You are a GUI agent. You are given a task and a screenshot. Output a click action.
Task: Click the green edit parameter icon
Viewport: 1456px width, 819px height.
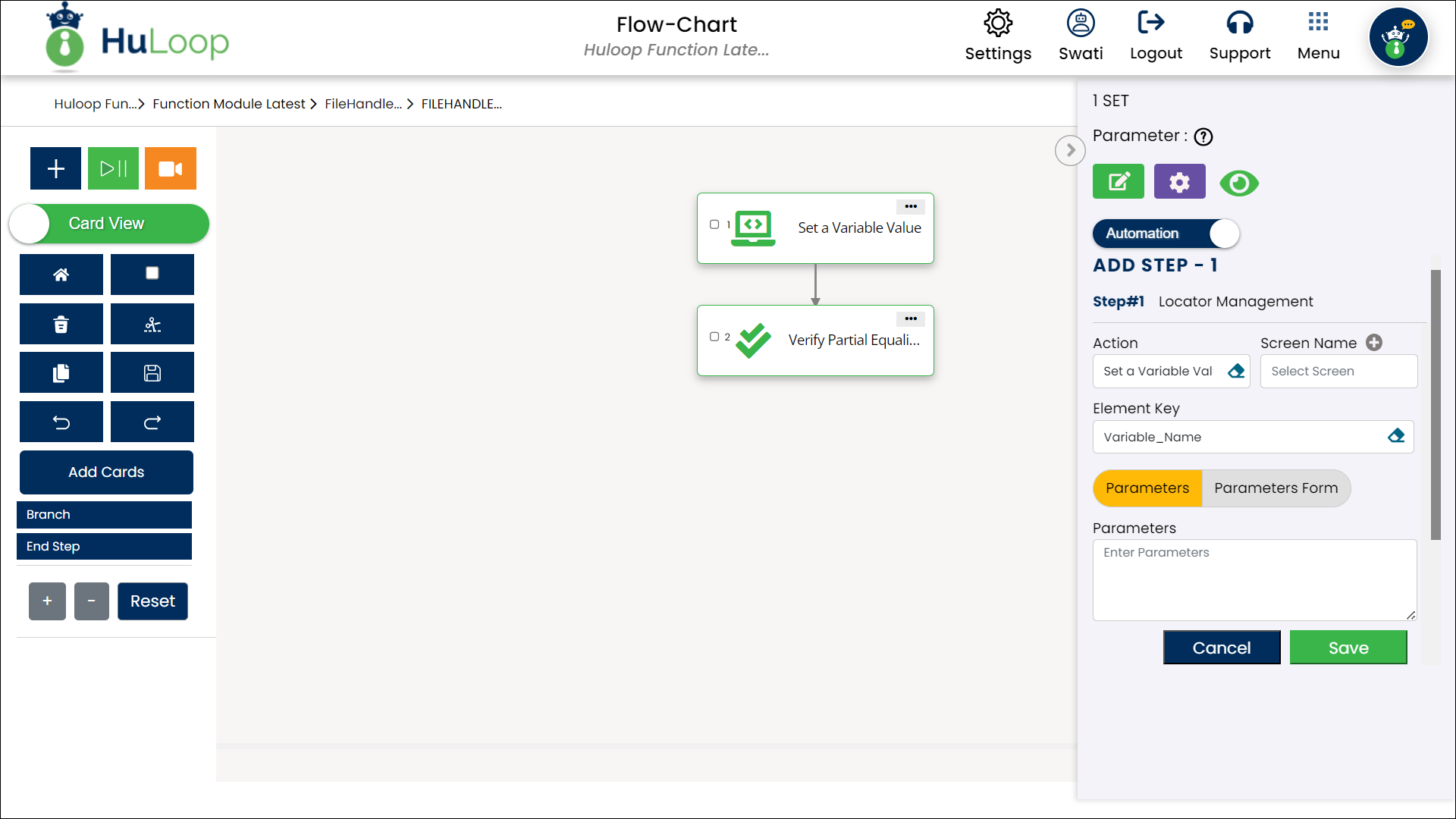1119,182
